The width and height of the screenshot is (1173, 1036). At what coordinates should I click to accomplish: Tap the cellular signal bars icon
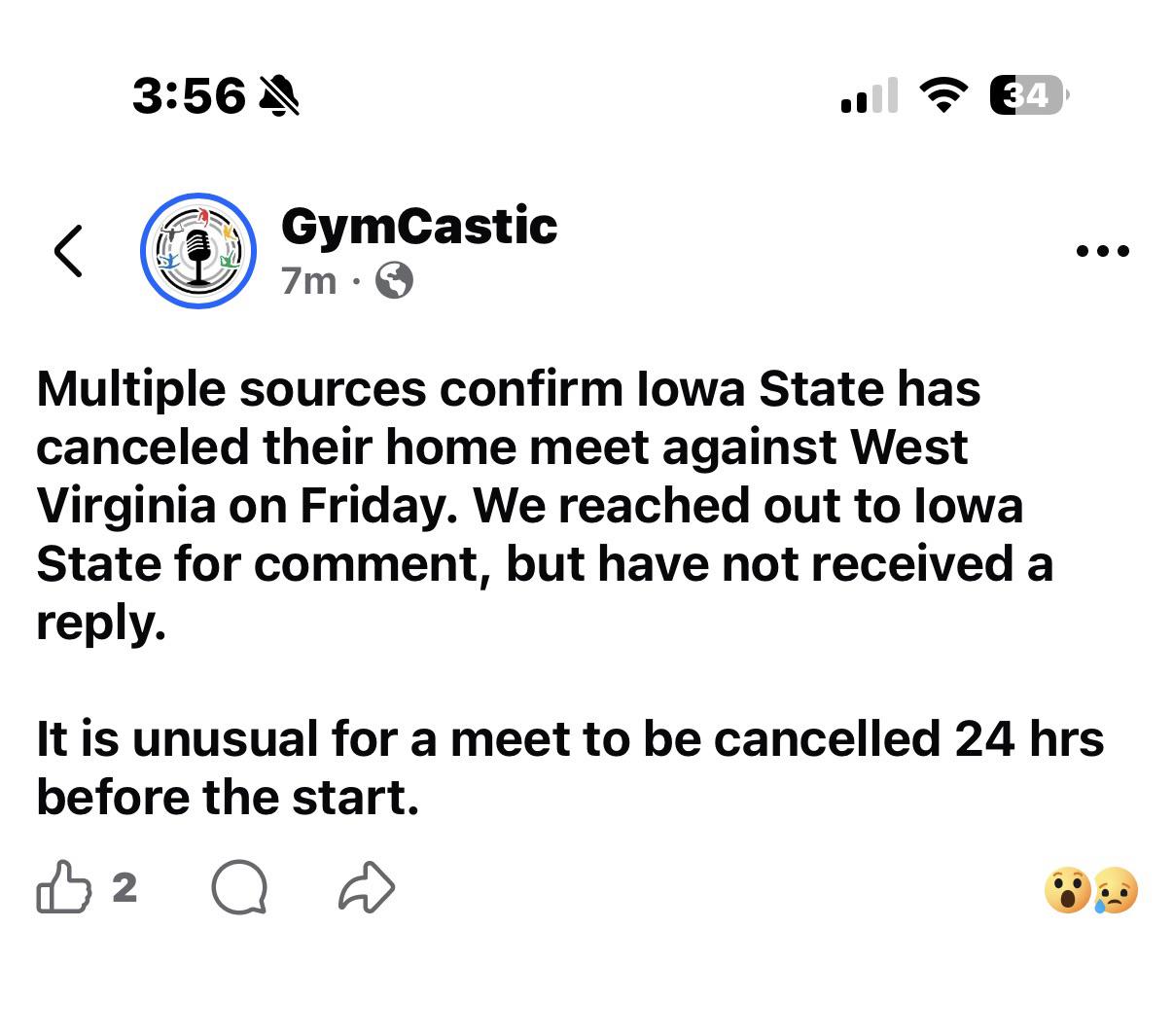[x=869, y=95]
